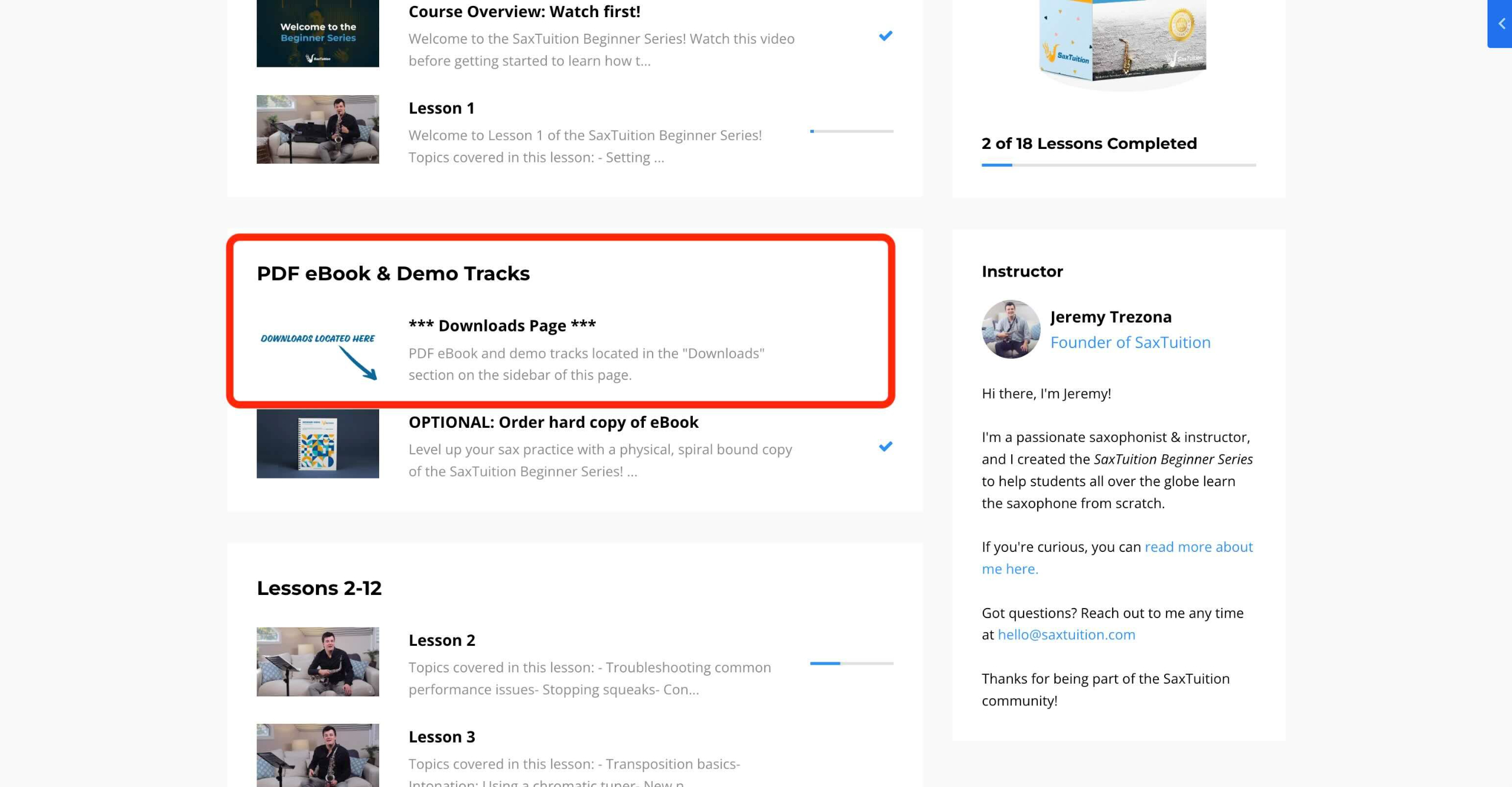Open Lesson 1 video thumbnail

pos(318,129)
